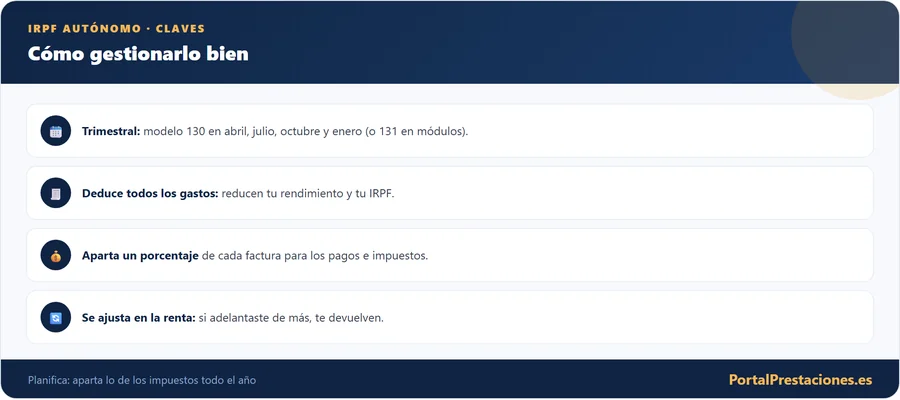Click the 'Deduce todos los gastos:' bold label
The height and width of the screenshot is (400, 900).
pos(150,193)
